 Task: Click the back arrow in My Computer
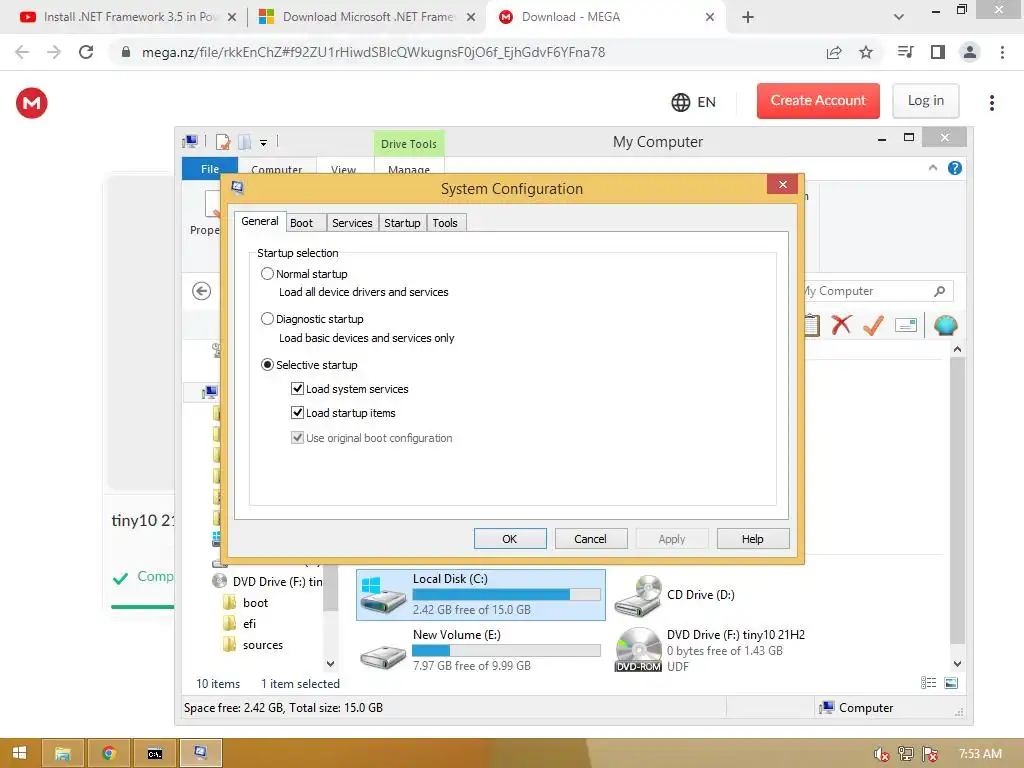click(x=202, y=291)
